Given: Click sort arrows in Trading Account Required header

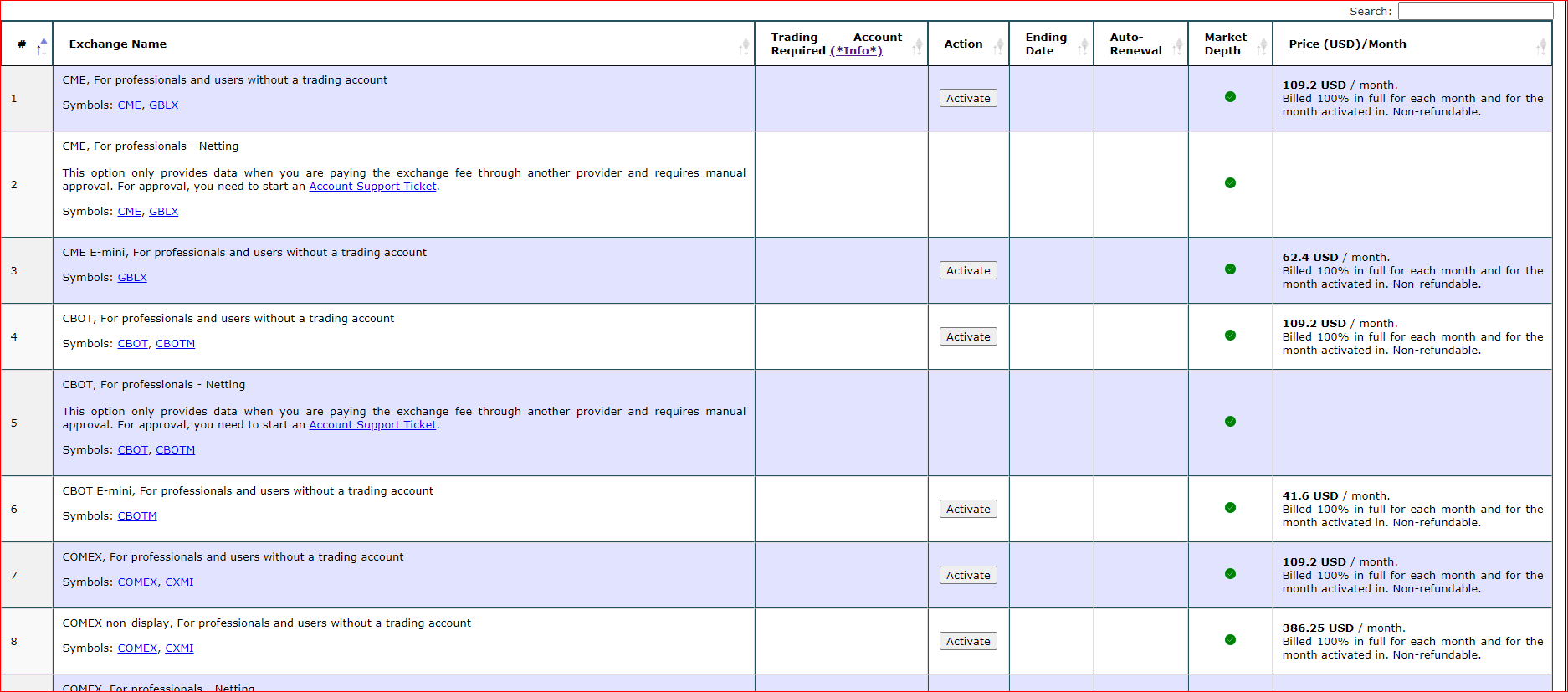Looking at the screenshot, I should pyautogui.click(x=917, y=47).
